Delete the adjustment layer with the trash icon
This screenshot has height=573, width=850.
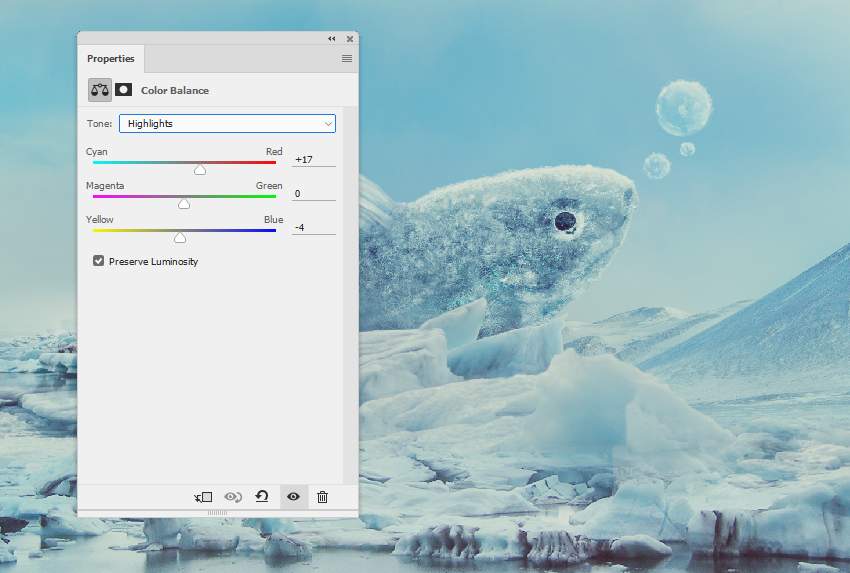point(322,496)
